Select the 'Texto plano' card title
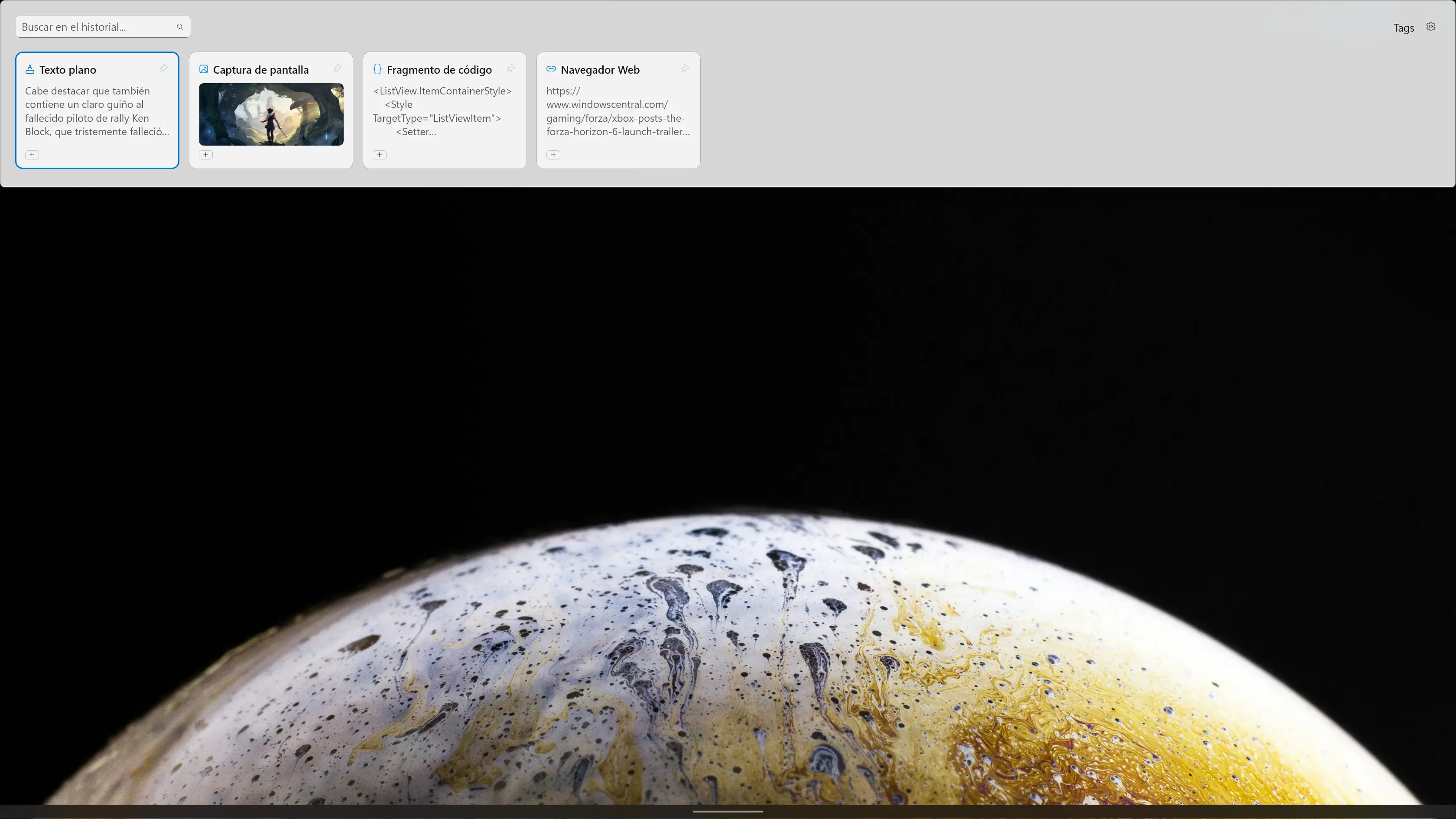The width and height of the screenshot is (1456, 819). click(x=68, y=69)
